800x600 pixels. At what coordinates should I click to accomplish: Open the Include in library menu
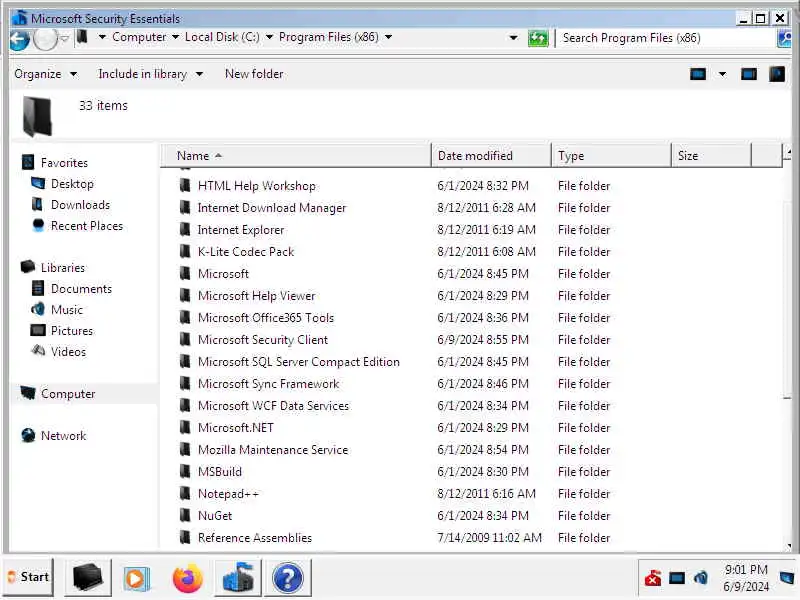pos(151,74)
